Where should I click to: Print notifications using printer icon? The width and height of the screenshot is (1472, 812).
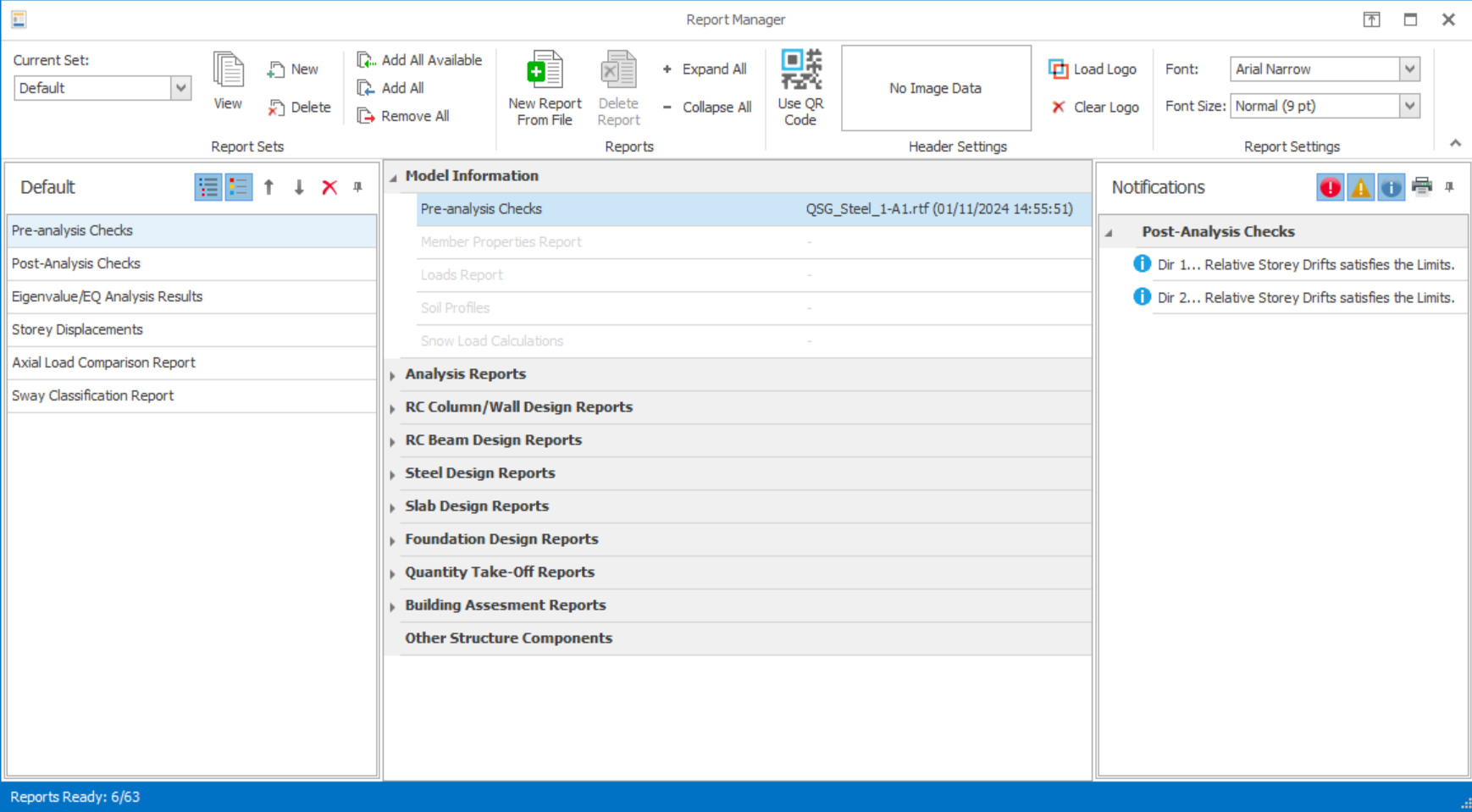[1421, 187]
